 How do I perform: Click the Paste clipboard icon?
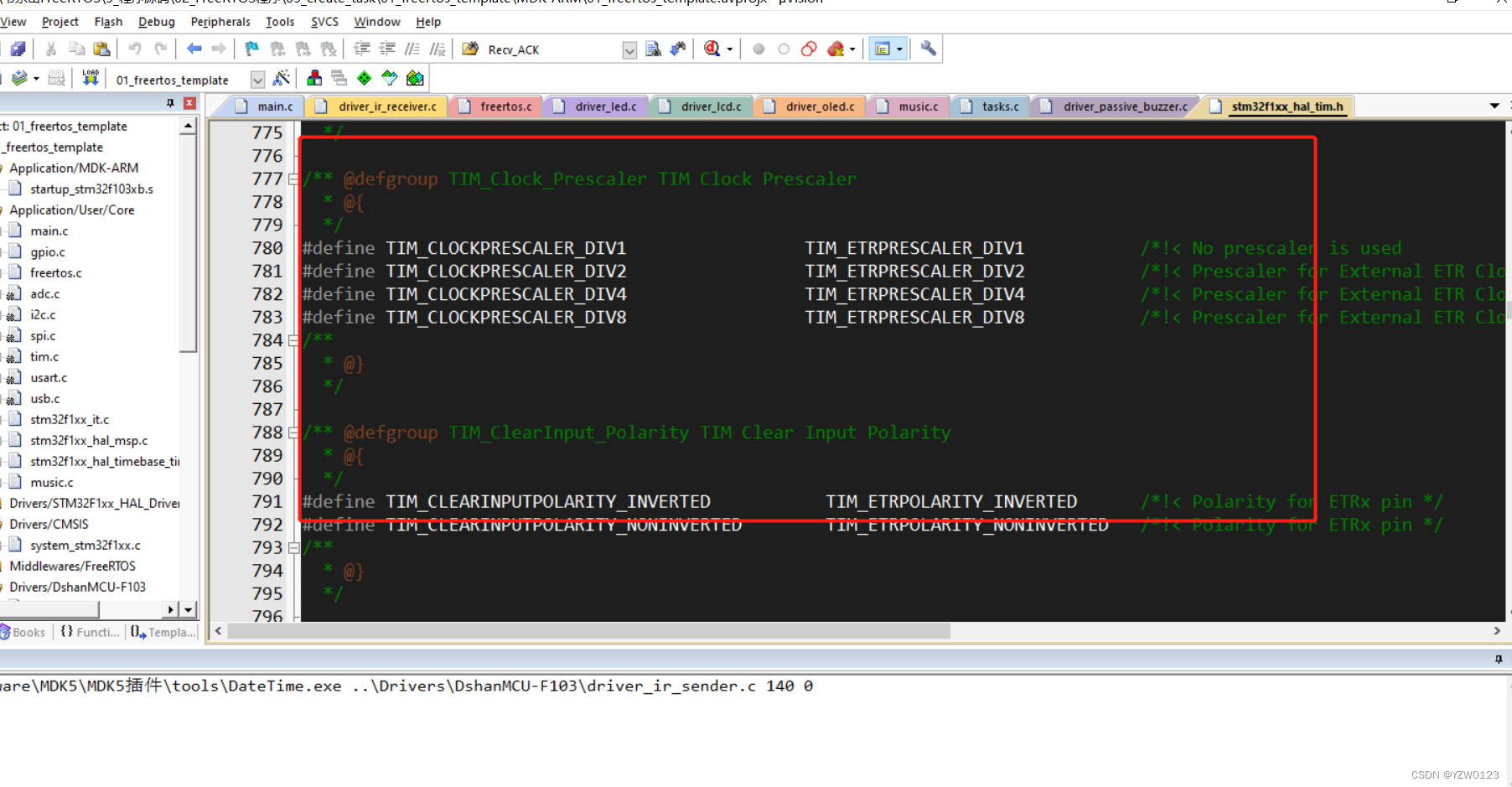(x=101, y=49)
